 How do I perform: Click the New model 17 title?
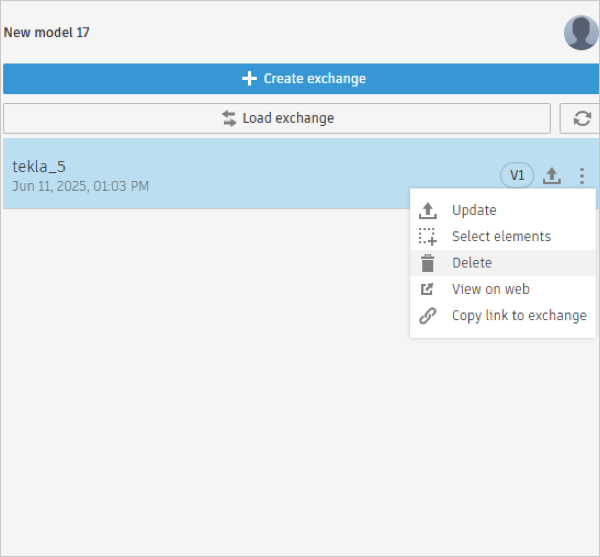47,33
